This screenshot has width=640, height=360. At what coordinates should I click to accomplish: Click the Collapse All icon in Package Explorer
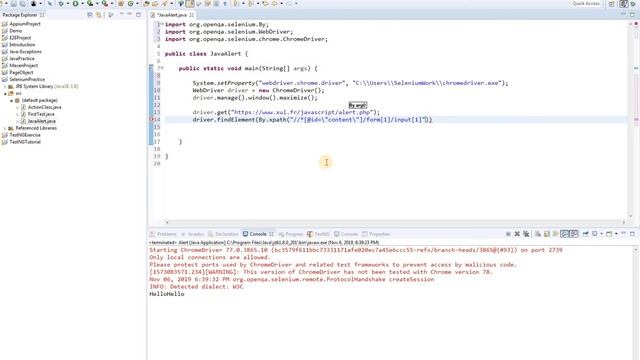click(90, 15)
